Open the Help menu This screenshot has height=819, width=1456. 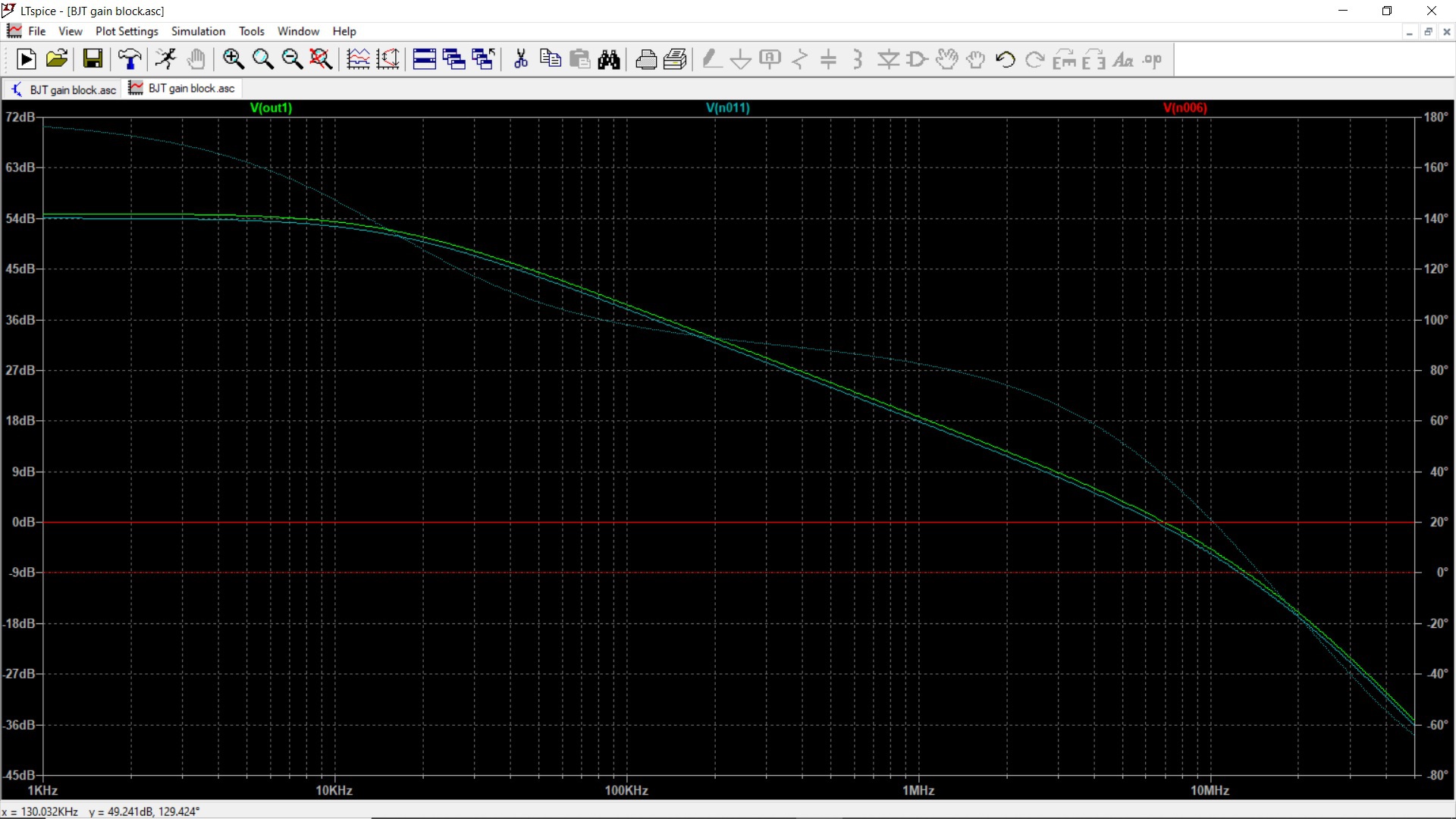344,31
